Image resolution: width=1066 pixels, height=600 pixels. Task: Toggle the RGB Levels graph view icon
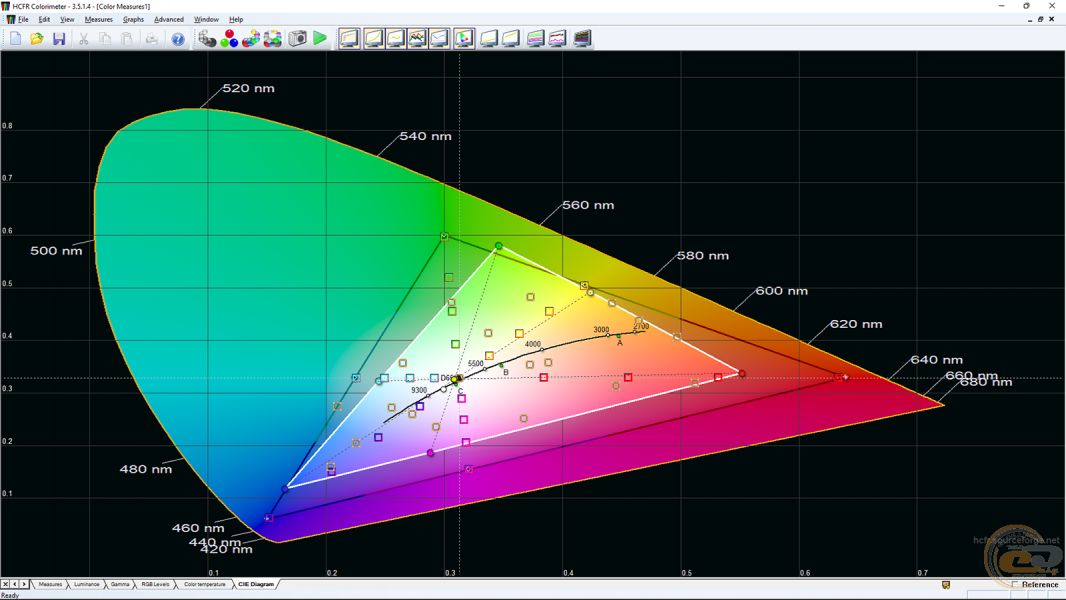[417, 39]
